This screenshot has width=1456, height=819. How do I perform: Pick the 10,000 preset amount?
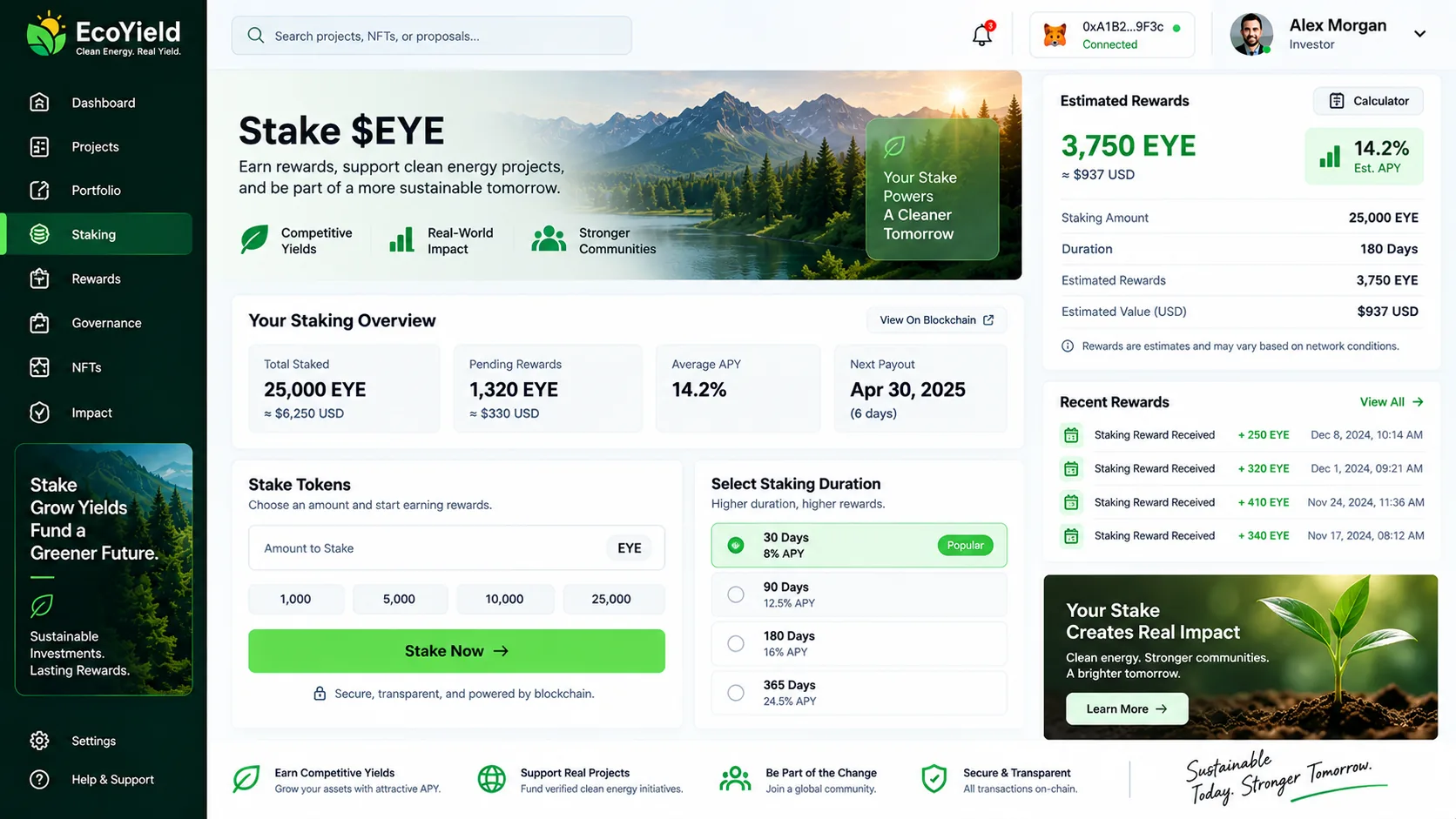tap(504, 599)
